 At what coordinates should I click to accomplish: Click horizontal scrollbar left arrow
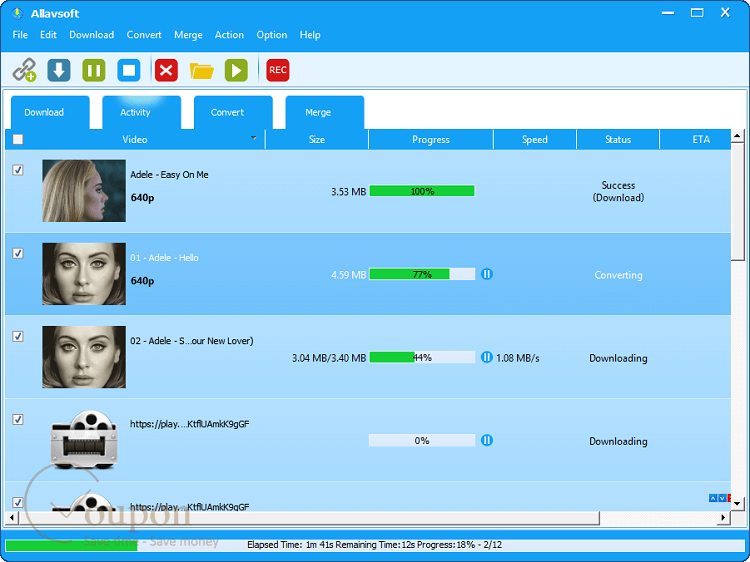click(11, 518)
